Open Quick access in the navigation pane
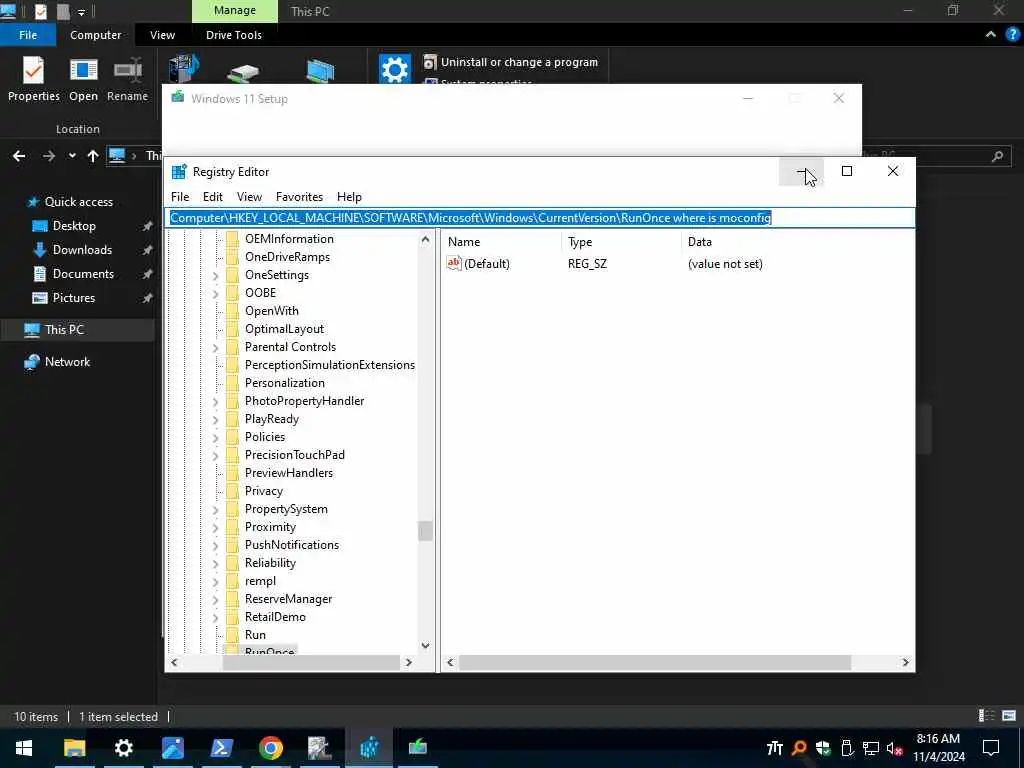 pos(78,202)
